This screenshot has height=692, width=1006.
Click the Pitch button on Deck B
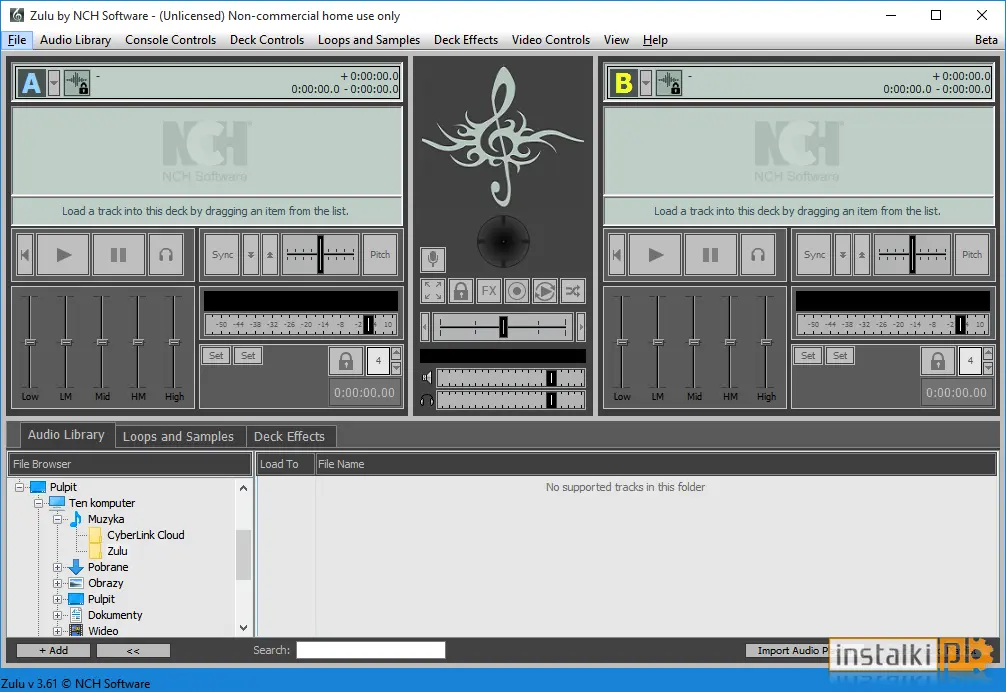click(972, 255)
